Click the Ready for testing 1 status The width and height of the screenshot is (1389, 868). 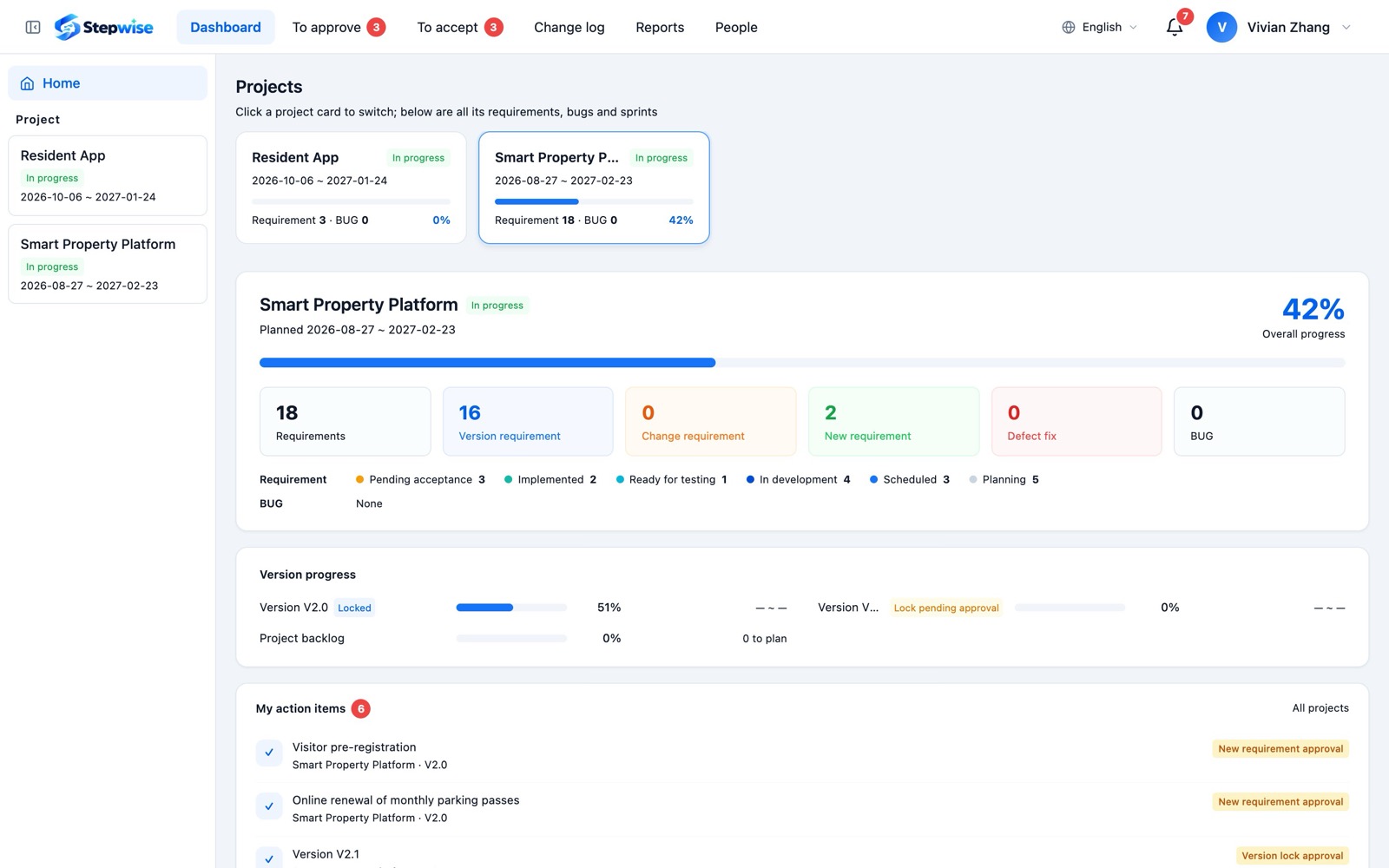click(x=671, y=479)
